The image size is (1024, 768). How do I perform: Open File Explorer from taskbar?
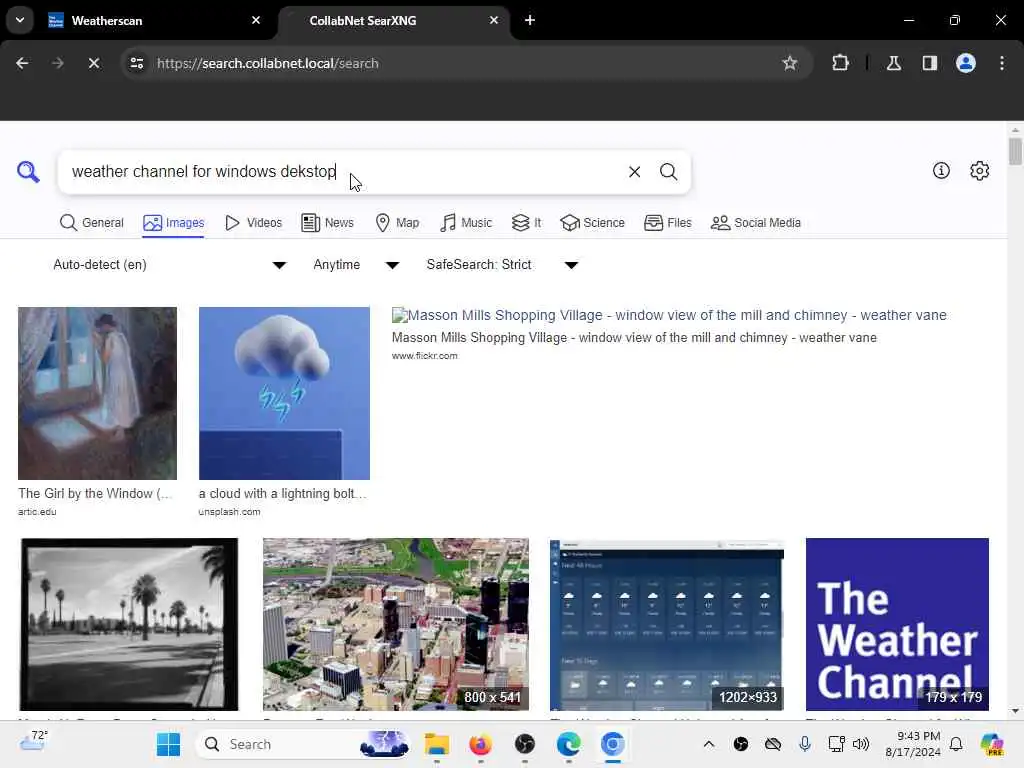tap(436, 744)
